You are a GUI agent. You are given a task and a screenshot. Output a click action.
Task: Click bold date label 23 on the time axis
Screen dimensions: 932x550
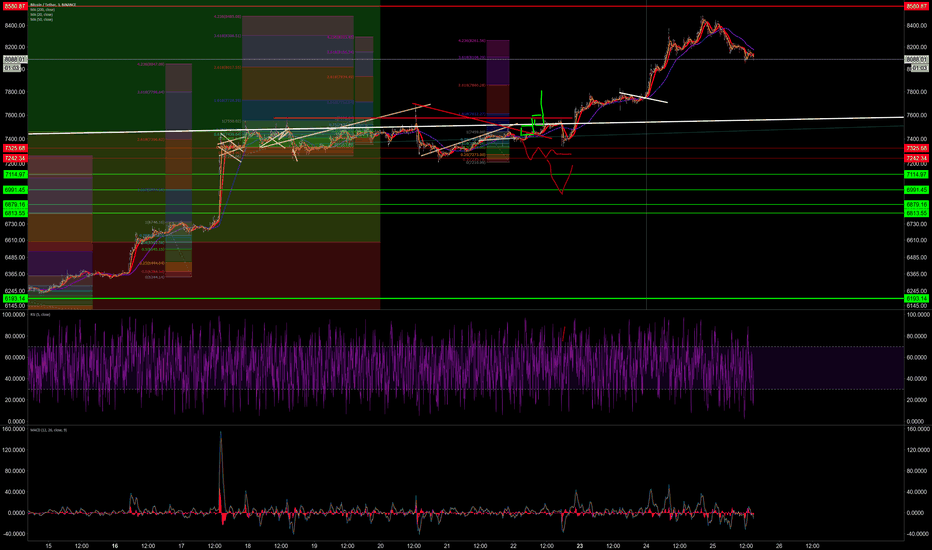pyautogui.click(x=580, y=545)
